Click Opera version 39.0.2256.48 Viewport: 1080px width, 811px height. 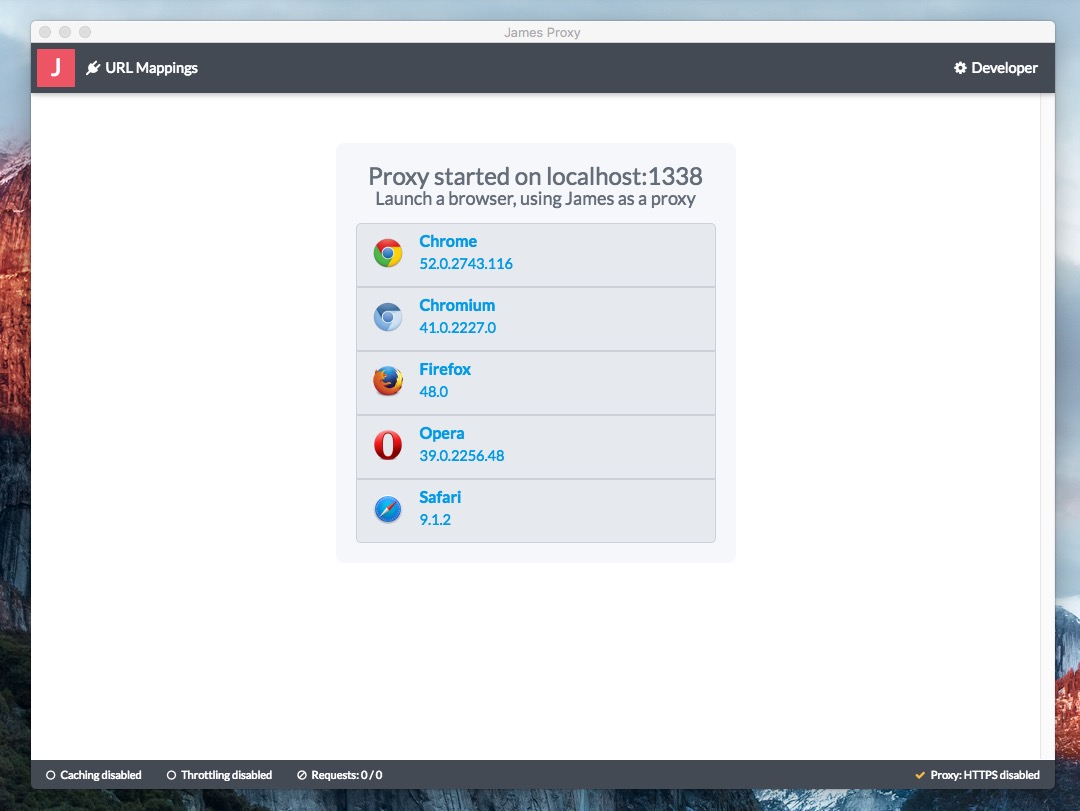(461, 455)
